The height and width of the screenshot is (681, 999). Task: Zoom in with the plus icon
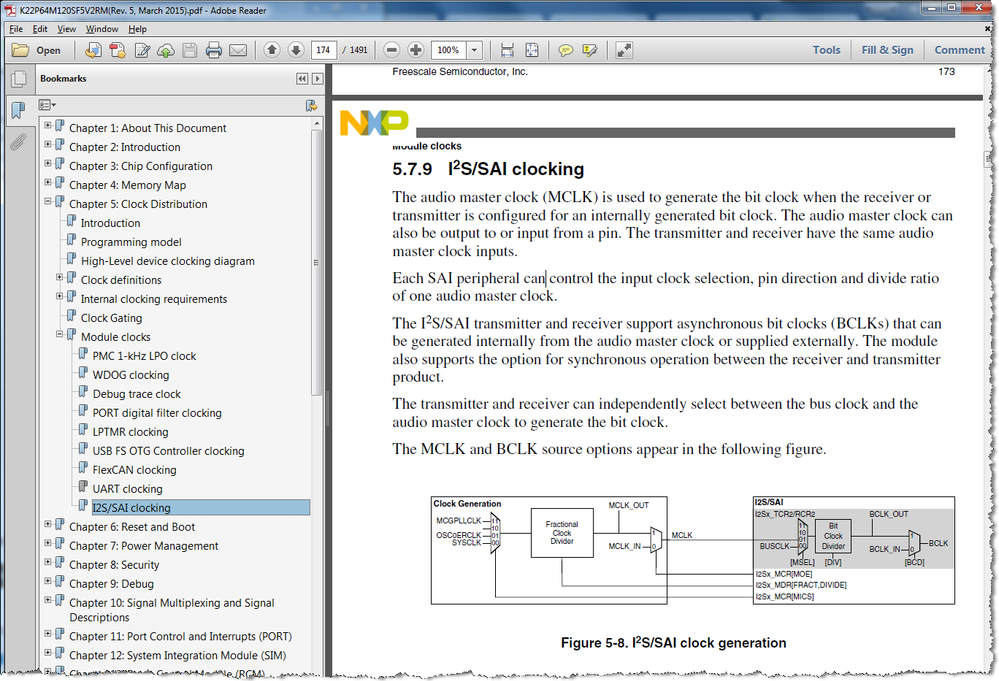tap(415, 50)
